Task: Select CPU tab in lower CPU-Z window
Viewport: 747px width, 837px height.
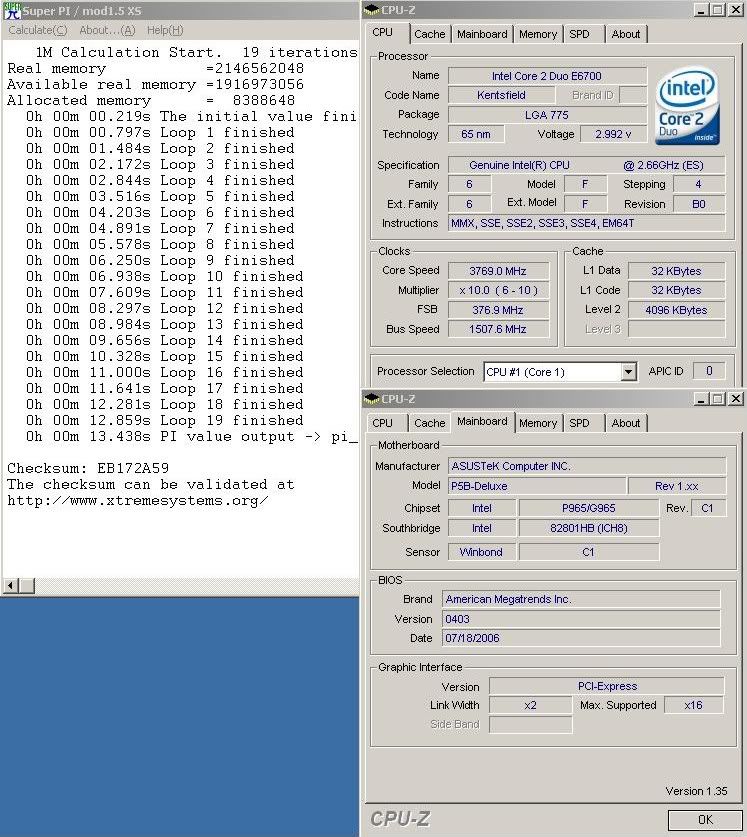Action: pos(382,423)
